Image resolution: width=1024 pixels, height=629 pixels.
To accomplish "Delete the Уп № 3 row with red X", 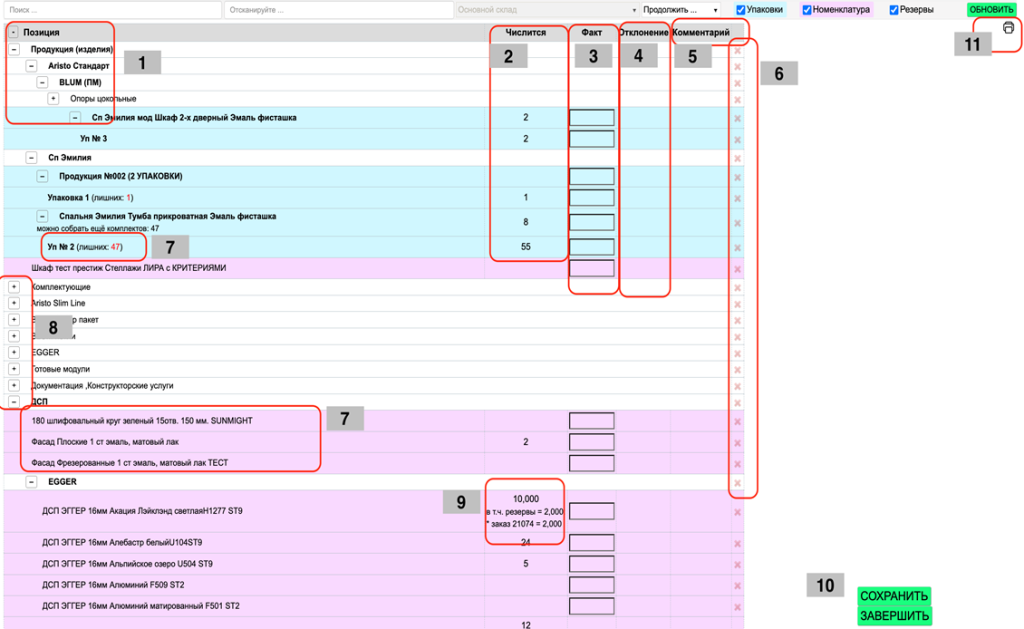I will tap(738, 138).
